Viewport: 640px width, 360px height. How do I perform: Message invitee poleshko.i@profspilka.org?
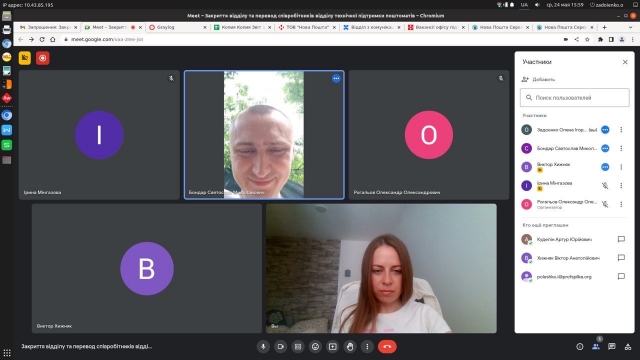(x=621, y=276)
